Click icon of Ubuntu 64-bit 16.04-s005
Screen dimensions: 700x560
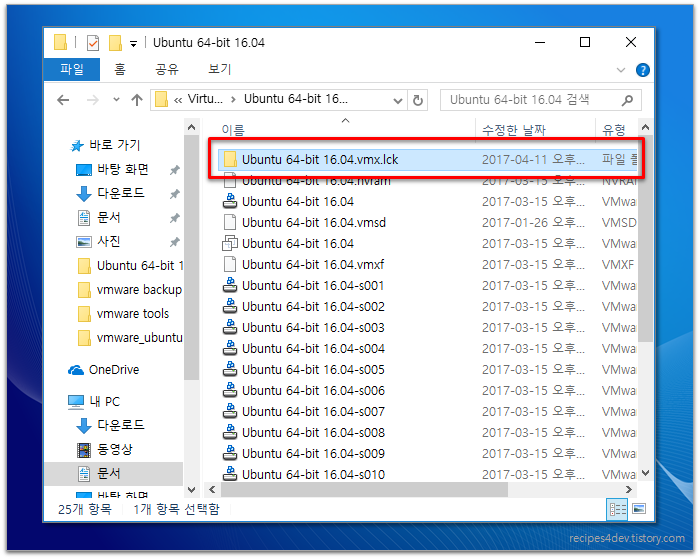pos(230,369)
